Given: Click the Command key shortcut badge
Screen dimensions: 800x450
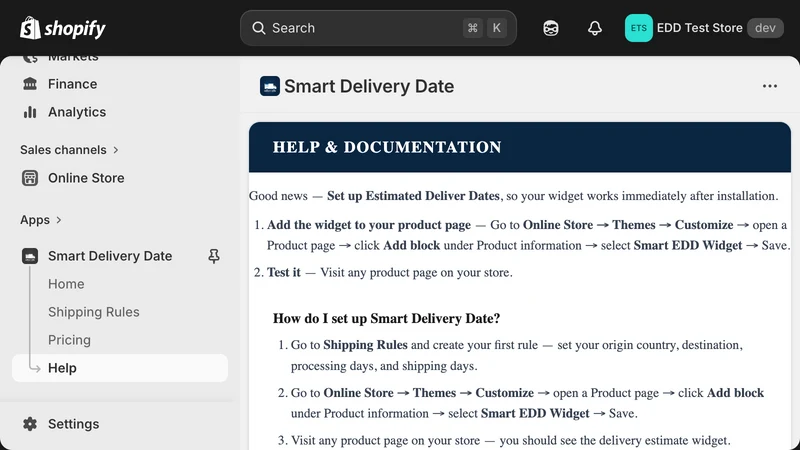Looking at the screenshot, I should pyautogui.click(x=472, y=28).
